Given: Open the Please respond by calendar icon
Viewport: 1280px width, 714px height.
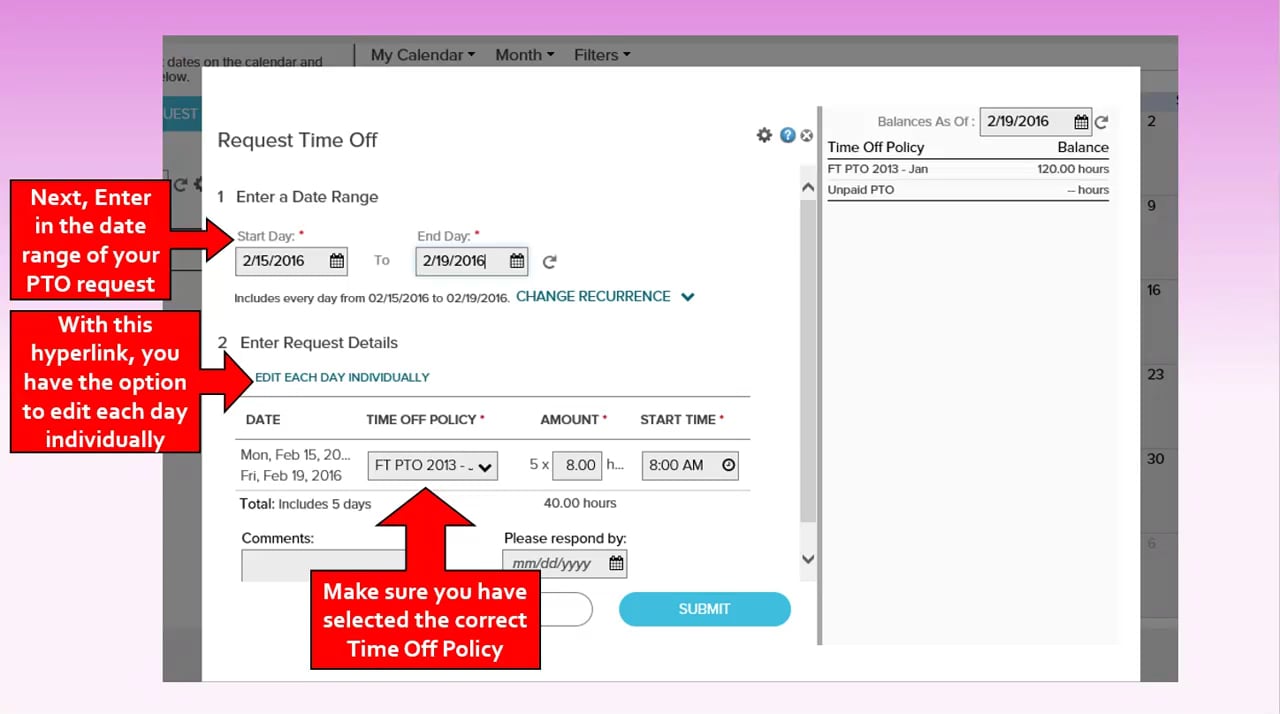Looking at the screenshot, I should pyautogui.click(x=616, y=563).
